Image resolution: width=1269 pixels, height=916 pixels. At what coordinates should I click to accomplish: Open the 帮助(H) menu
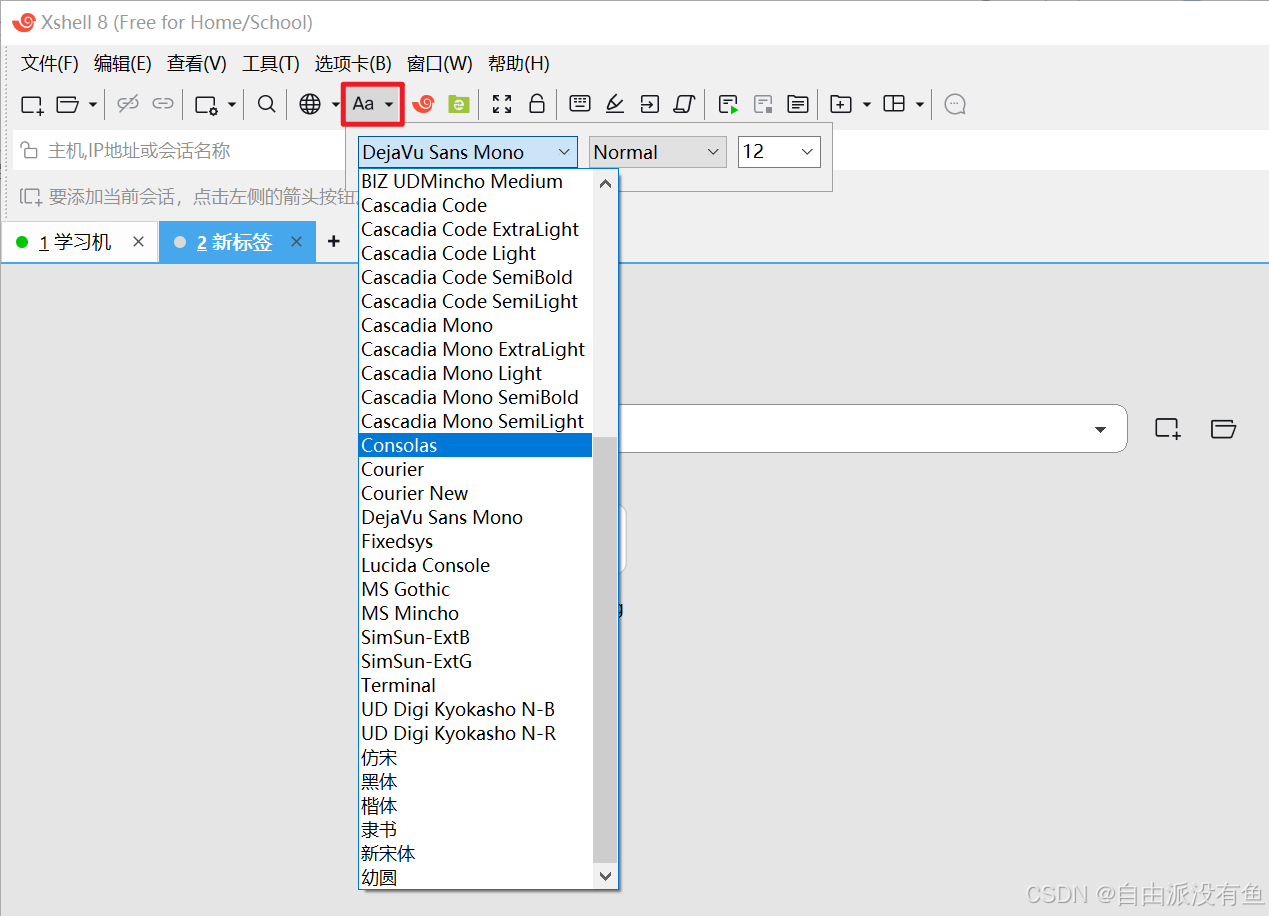pyautogui.click(x=519, y=64)
